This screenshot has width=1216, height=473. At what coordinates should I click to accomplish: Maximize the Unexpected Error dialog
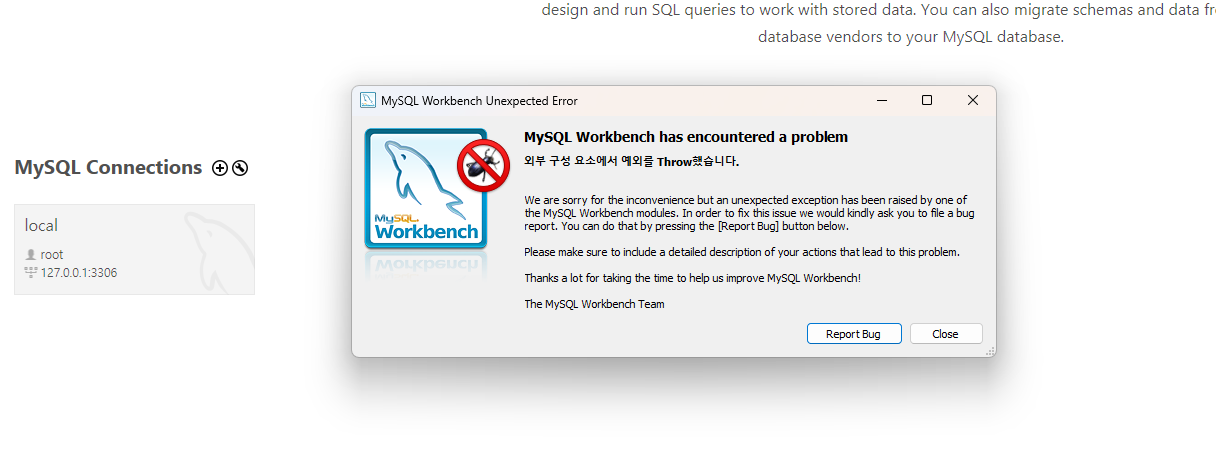click(x=927, y=100)
